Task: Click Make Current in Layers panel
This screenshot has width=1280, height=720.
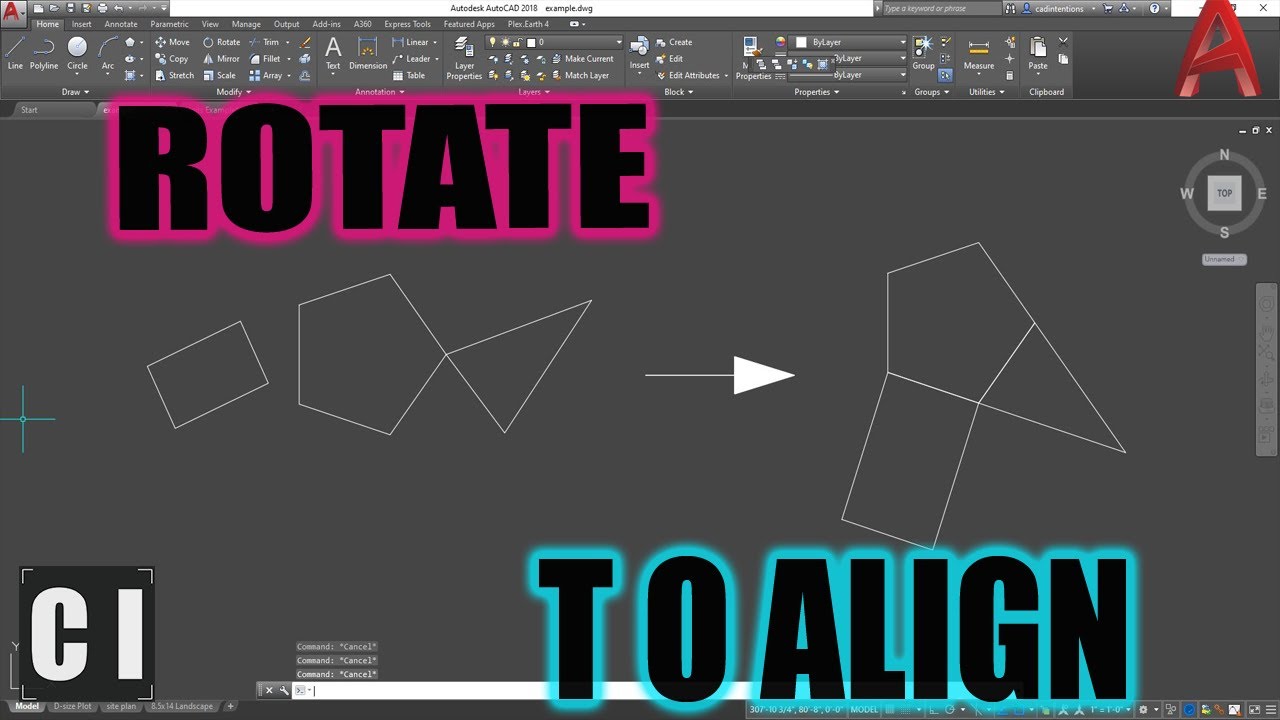Action: (581, 59)
